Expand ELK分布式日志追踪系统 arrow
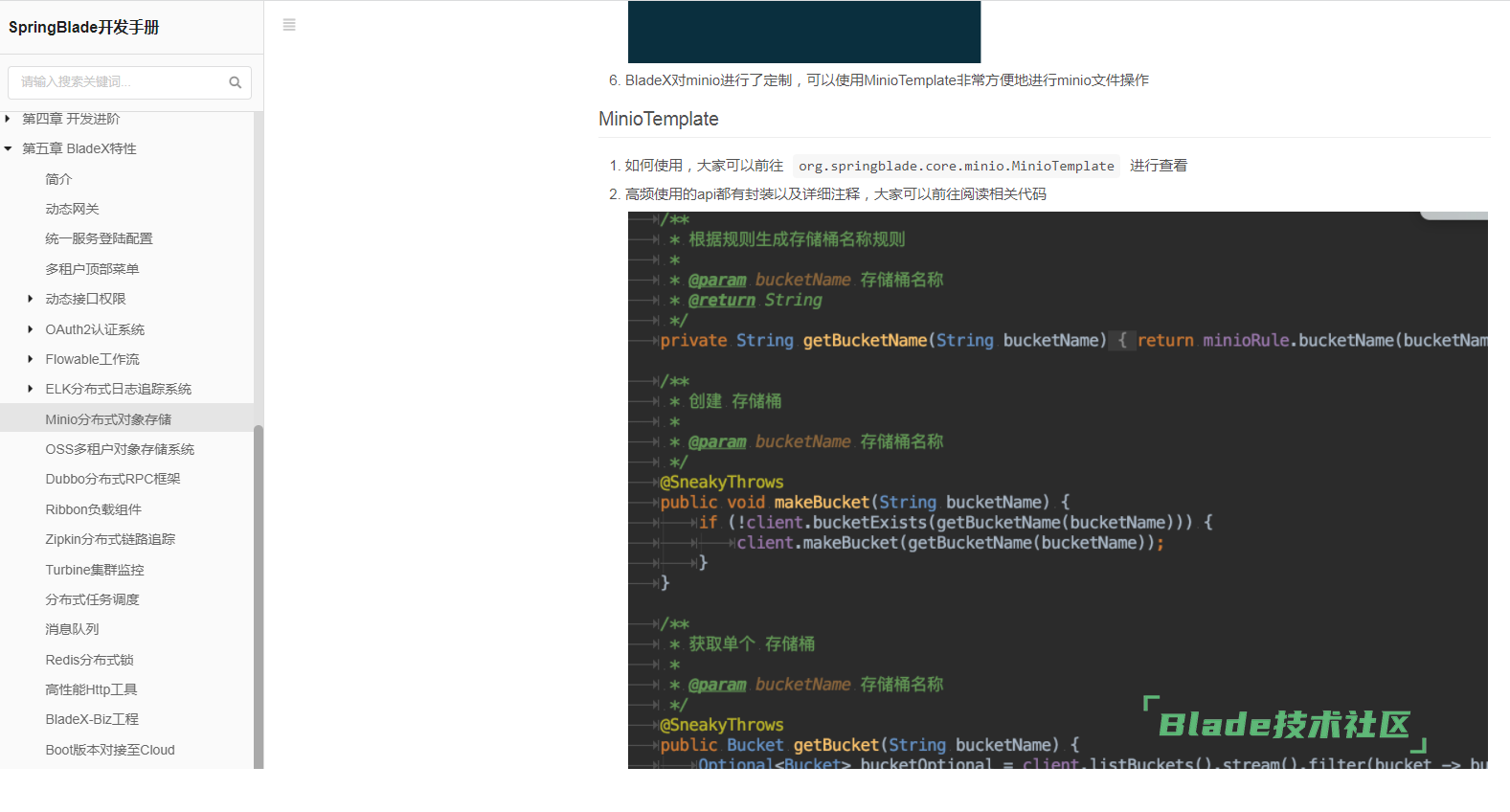The width and height of the screenshot is (1510, 812). [31, 389]
